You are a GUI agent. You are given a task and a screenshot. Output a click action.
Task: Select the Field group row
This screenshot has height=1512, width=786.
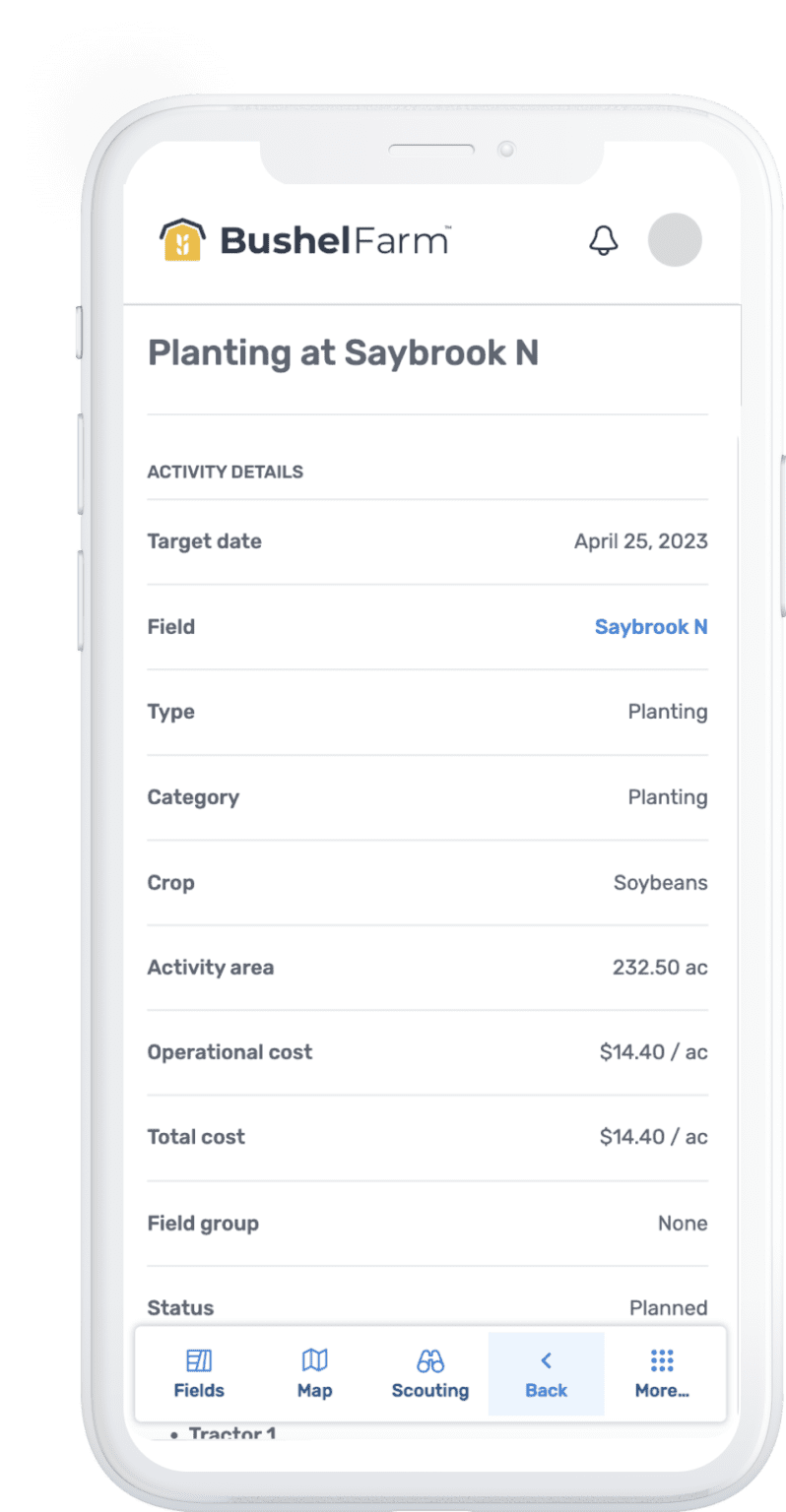click(x=426, y=1224)
